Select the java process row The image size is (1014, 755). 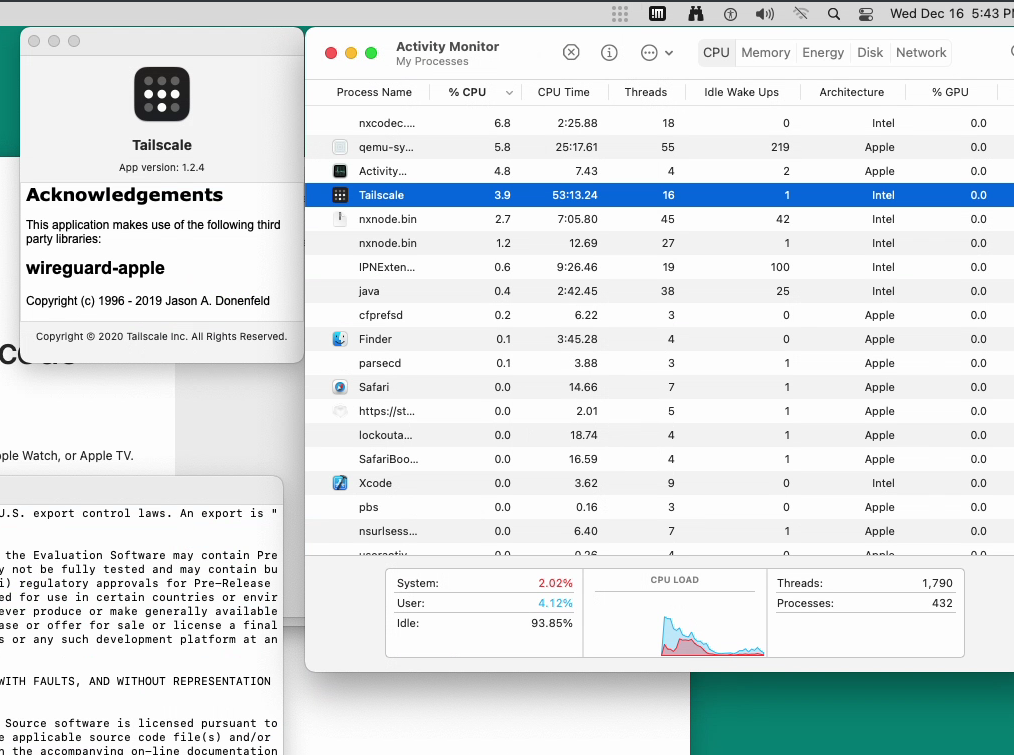coord(500,291)
